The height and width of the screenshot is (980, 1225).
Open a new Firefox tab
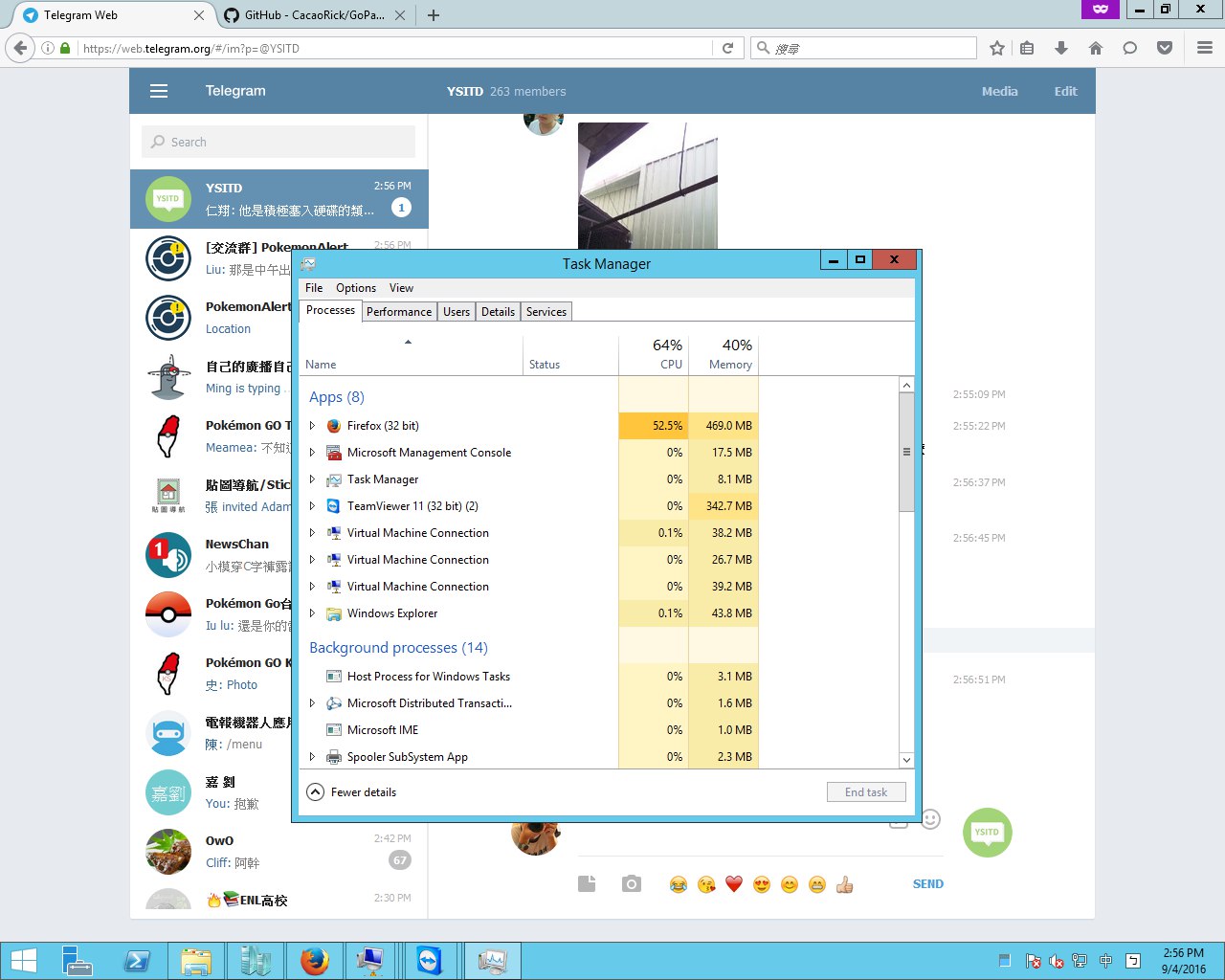(x=434, y=15)
